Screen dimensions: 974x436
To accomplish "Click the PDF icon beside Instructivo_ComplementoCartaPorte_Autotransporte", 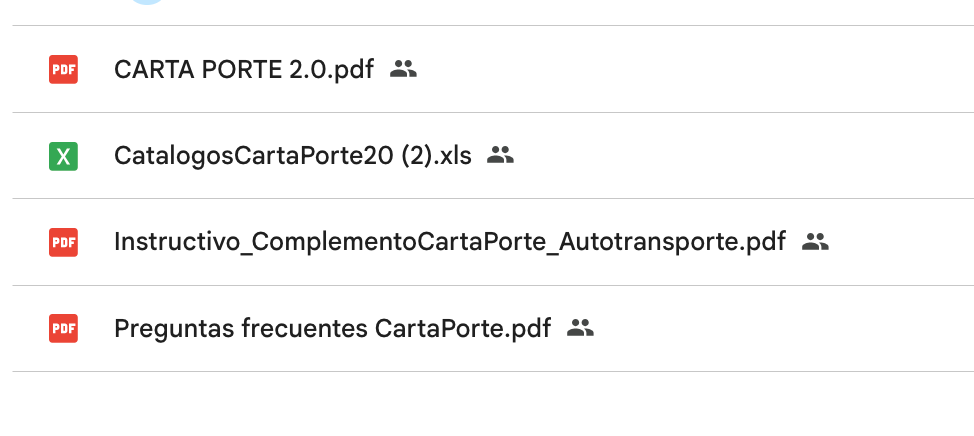I will click(x=63, y=242).
